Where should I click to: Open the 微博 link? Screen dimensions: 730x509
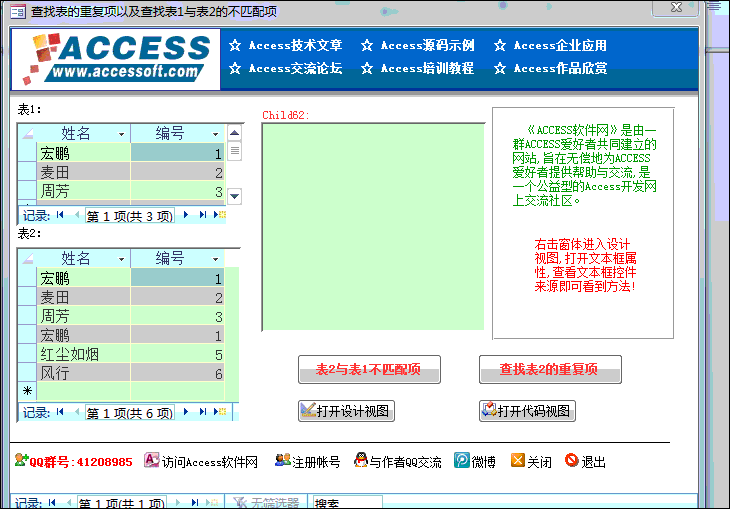pos(474,461)
